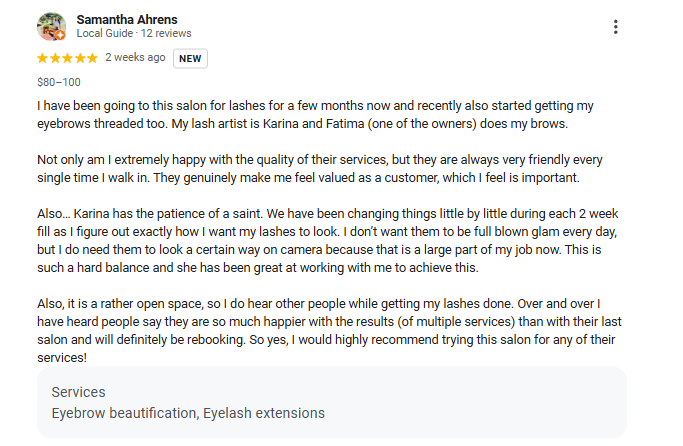Click the sentence recommending this salon
Viewport: 683px width, 446px height.
(400, 338)
